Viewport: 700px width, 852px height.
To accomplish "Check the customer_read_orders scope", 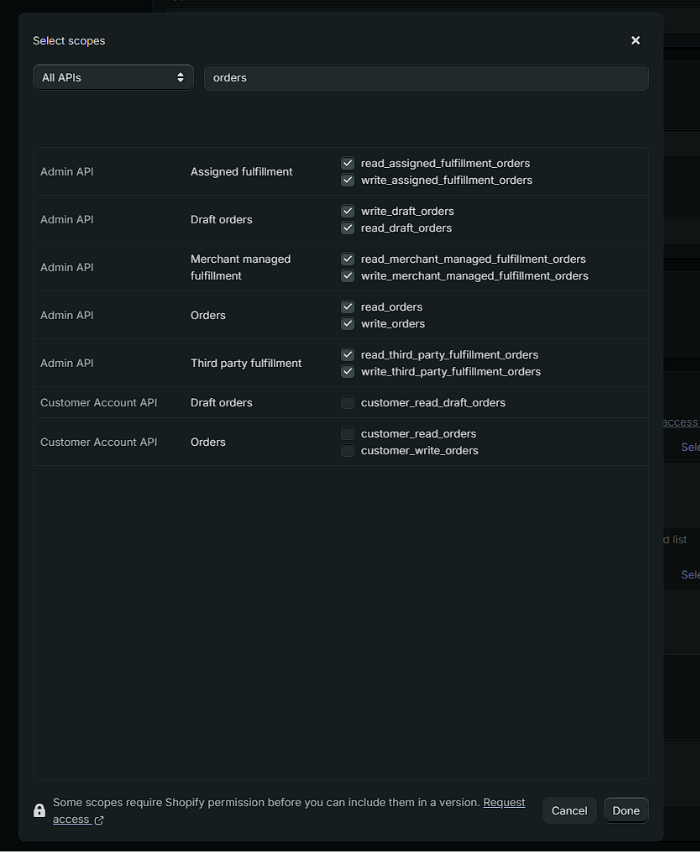I will tap(347, 433).
